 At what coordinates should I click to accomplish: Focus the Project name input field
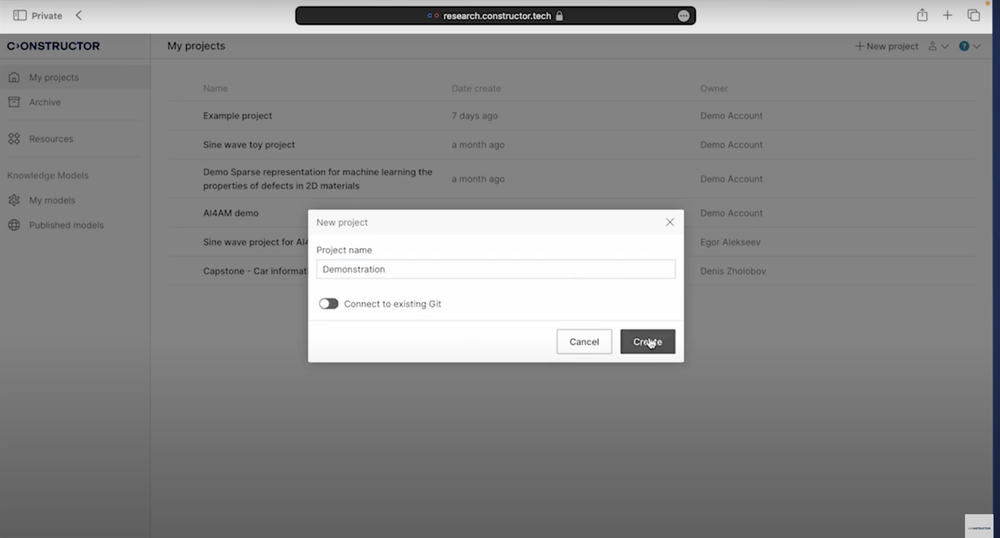click(x=496, y=269)
